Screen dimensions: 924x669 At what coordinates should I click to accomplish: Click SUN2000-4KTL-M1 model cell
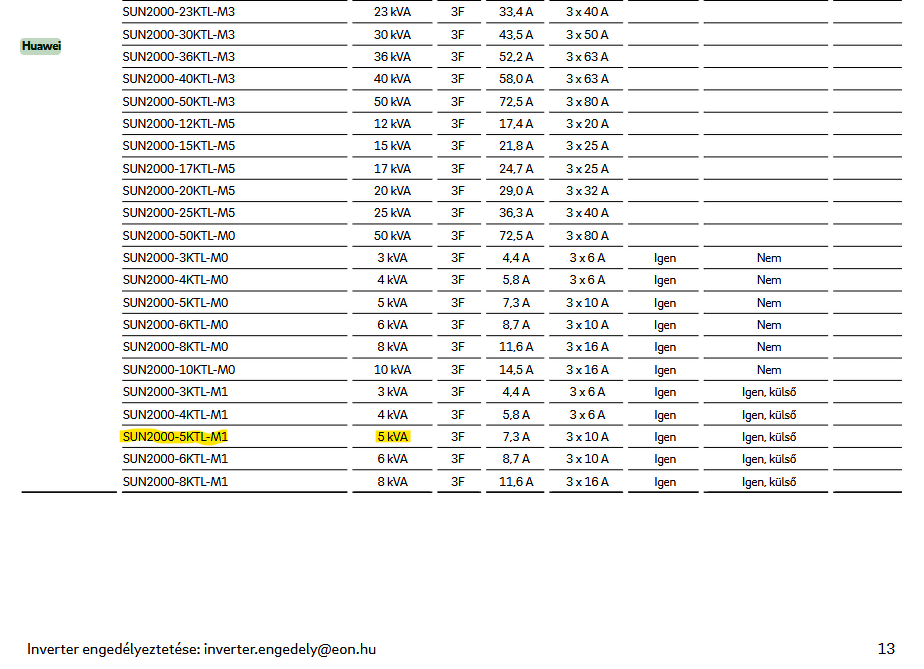tap(175, 414)
